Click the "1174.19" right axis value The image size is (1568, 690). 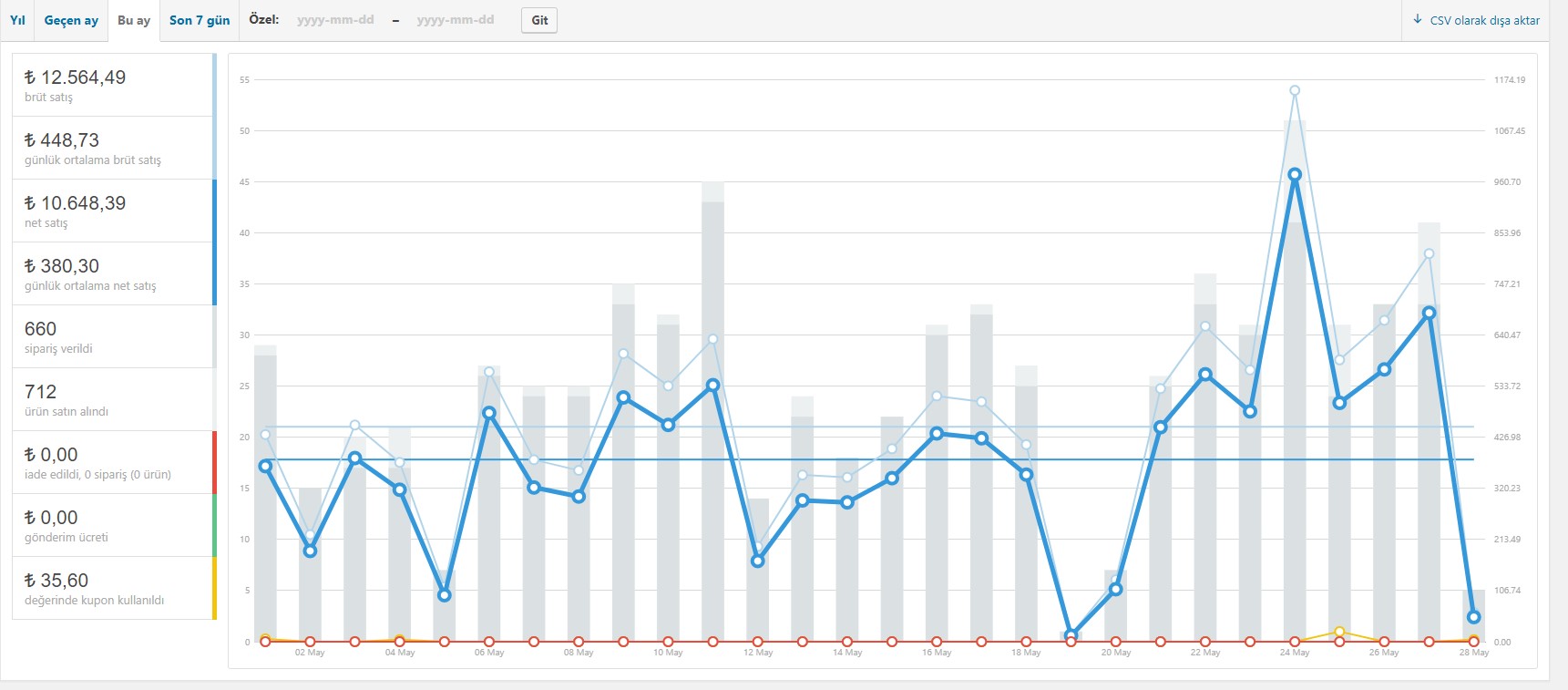(x=1510, y=80)
